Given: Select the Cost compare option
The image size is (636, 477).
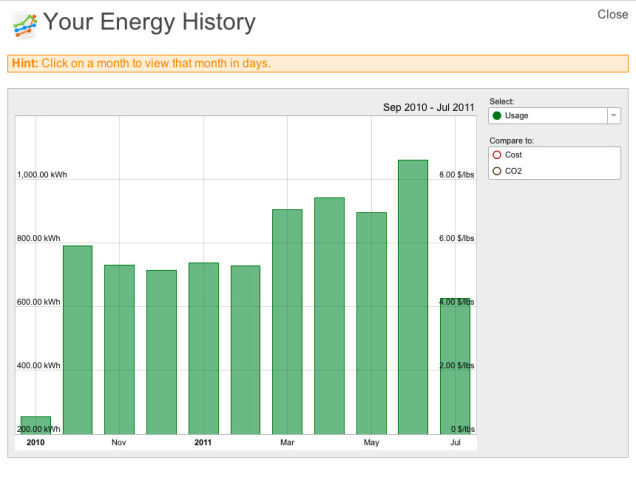Looking at the screenshot, I should (x=497, y=155).
